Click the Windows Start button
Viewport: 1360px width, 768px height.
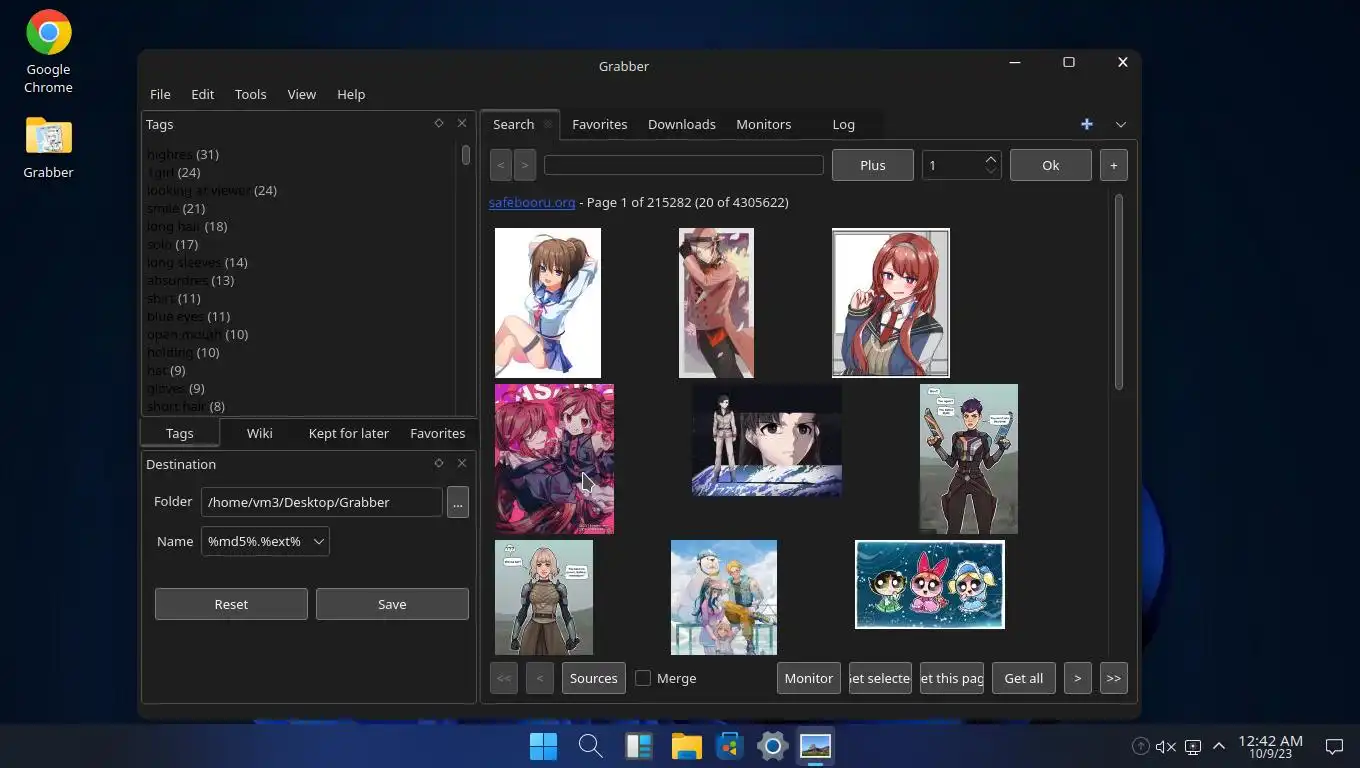click(x=543, y=746)
